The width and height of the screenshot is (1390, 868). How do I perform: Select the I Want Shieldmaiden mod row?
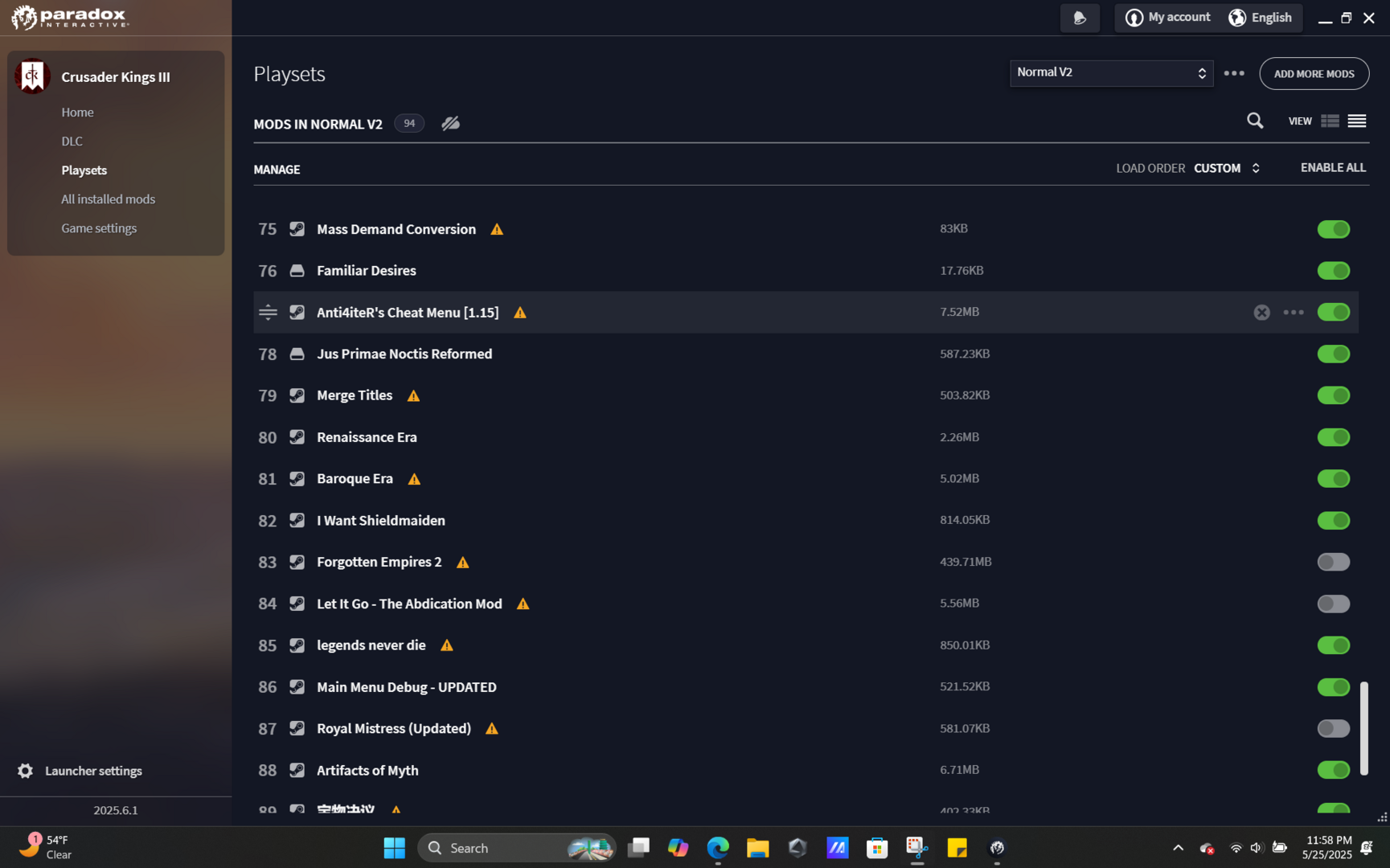pos(806,521)
